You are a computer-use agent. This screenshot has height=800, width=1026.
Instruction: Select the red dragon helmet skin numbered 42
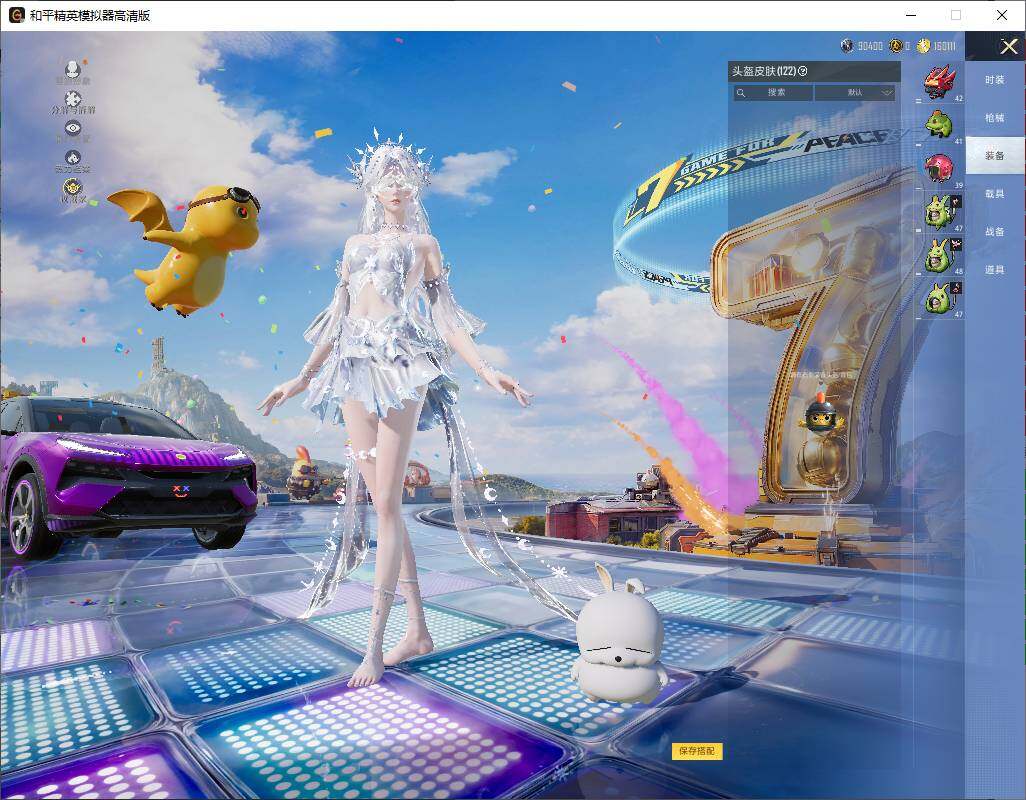tap(941, 82)
